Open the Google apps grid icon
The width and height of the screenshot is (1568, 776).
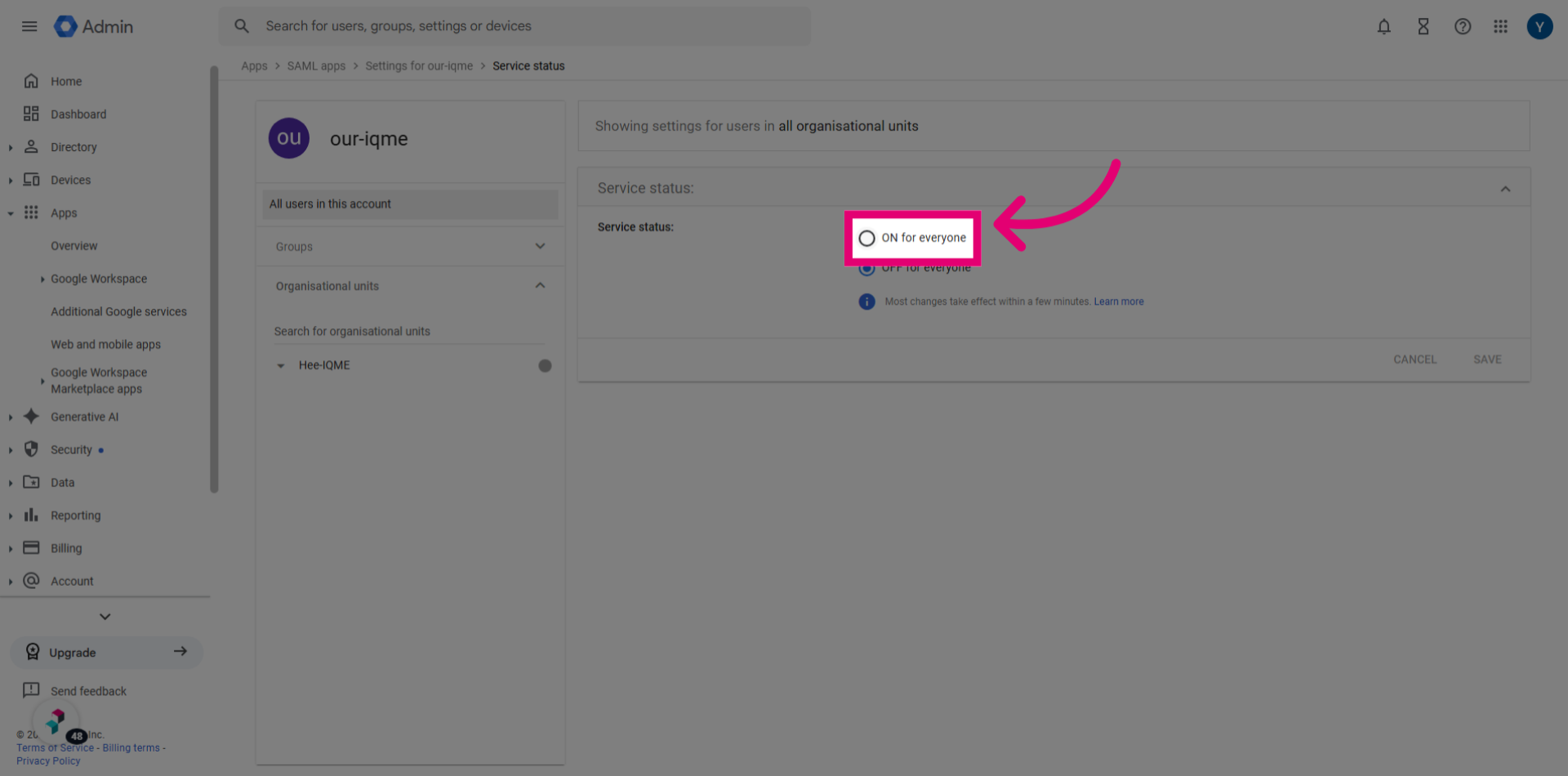[x=1500, y=26]
